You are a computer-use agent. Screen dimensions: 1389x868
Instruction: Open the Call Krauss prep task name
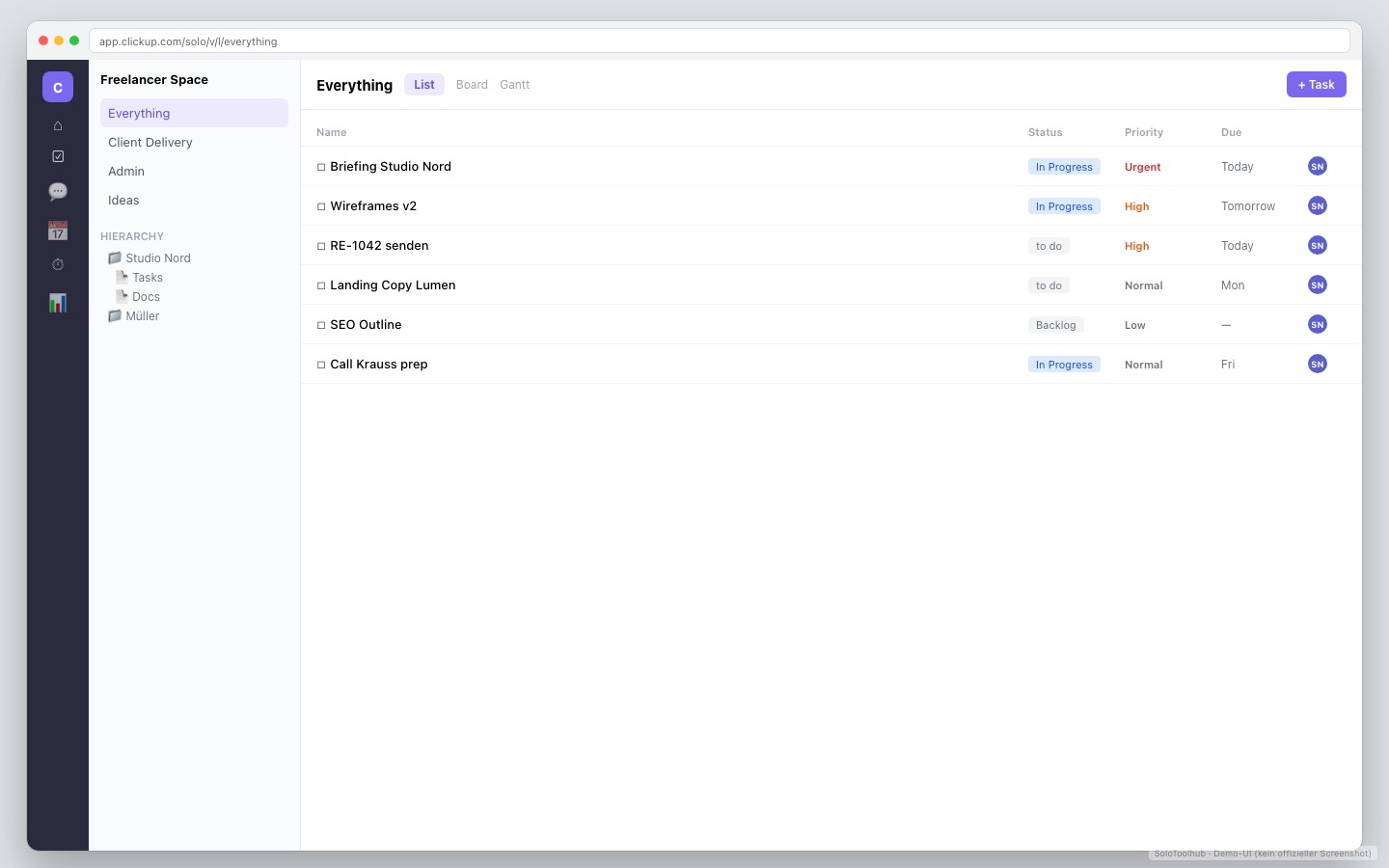click(x=379, y=364)
